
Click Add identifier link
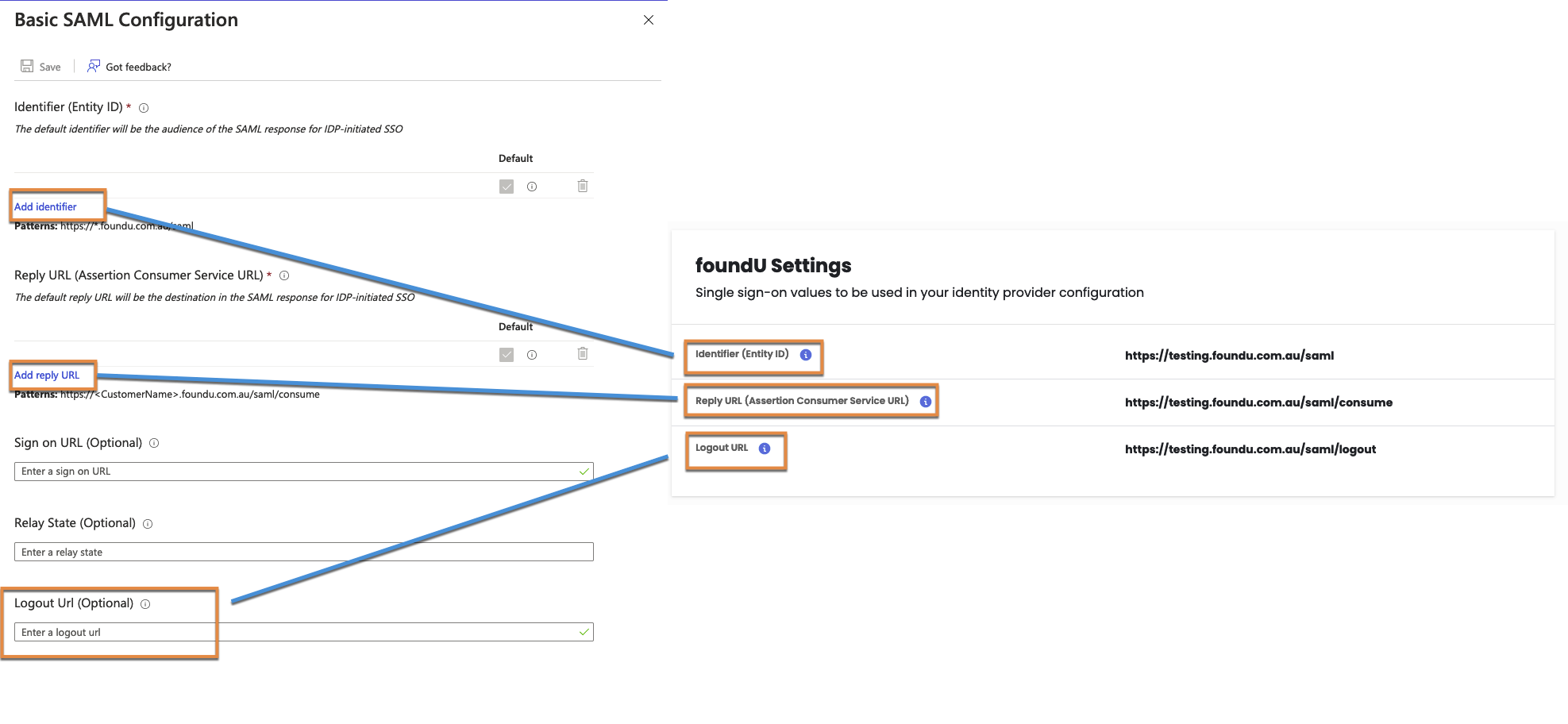(x=45, y=207)
